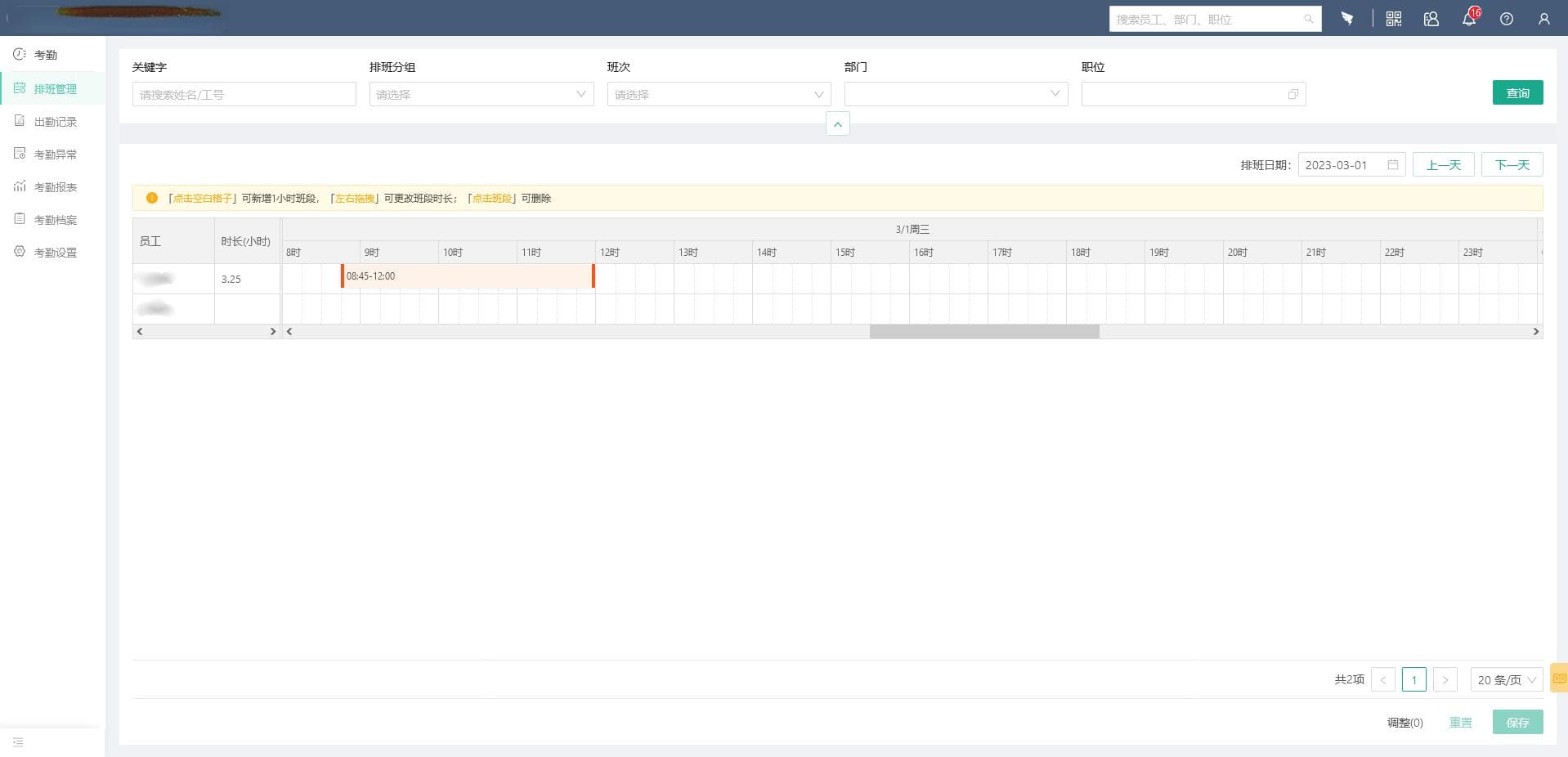
Task: Click the 调整(0) label
Action: pyautogui.click(x=1404, y=723)
